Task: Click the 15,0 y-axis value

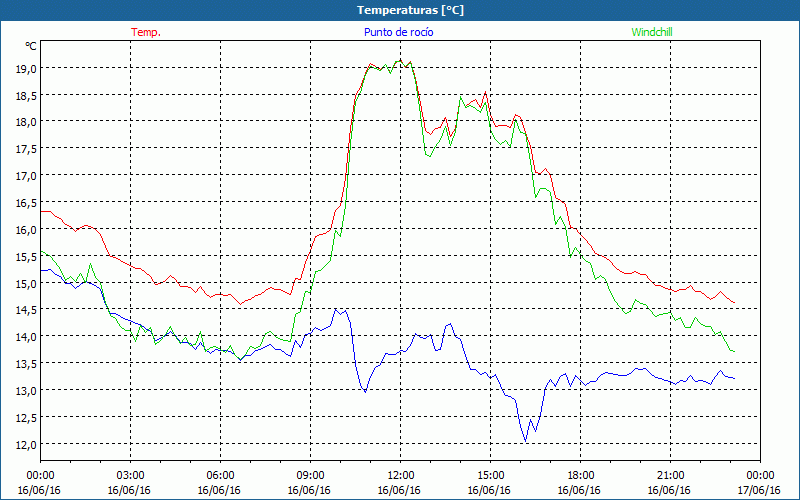Action: pyautogui.click(x=26, y=283)
